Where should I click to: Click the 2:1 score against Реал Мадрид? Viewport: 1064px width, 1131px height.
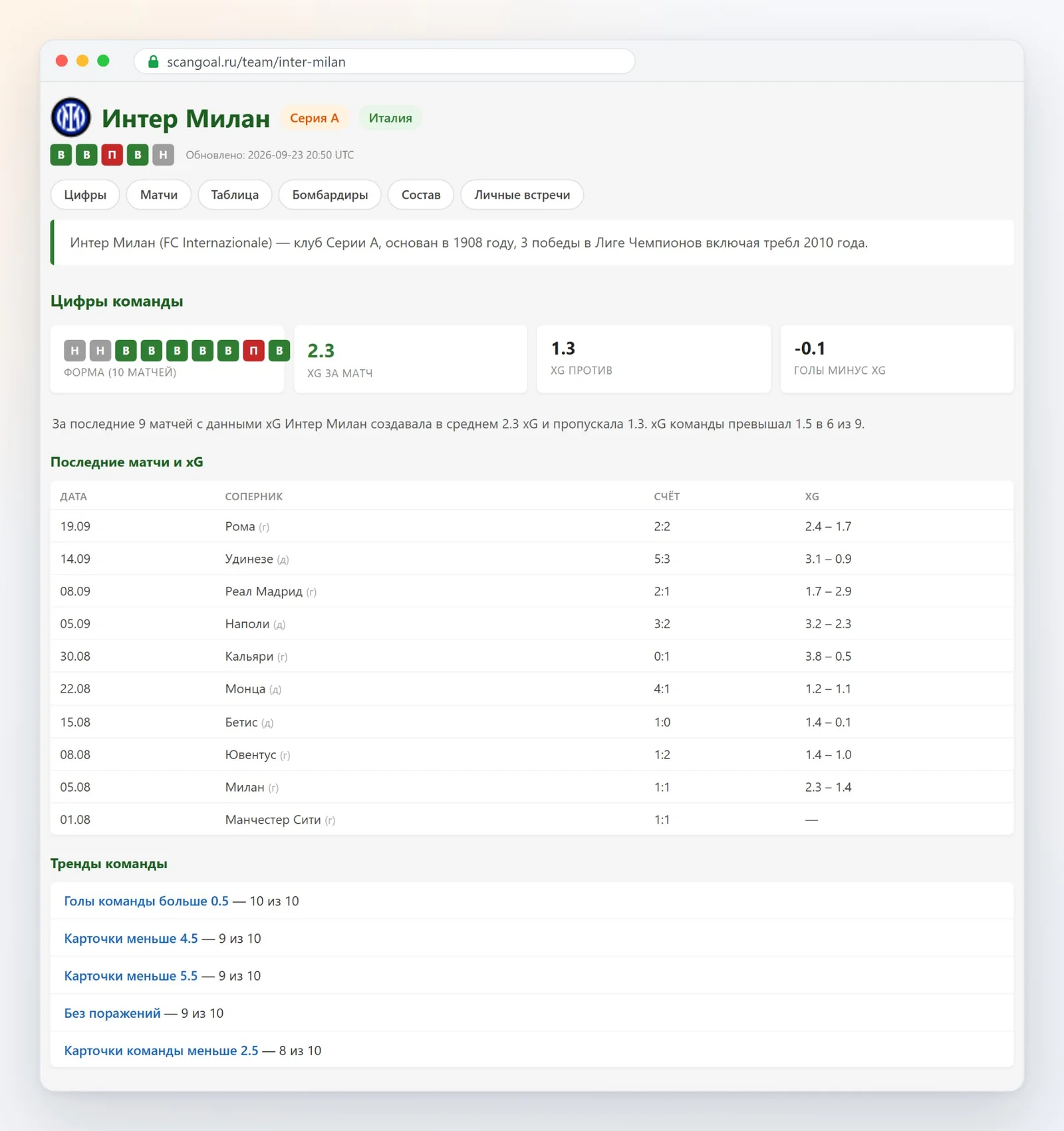[x=662, y=591]
